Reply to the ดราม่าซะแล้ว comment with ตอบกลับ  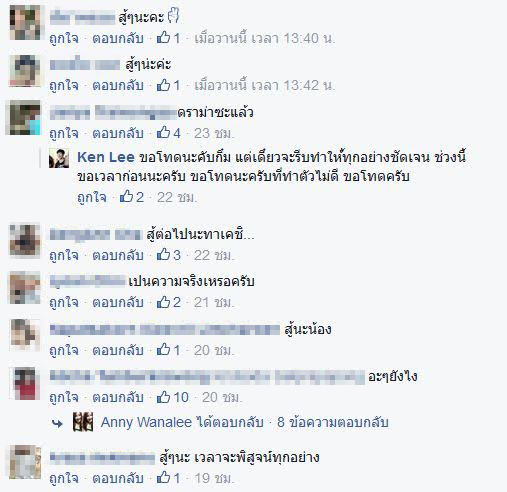coord(118,133)
